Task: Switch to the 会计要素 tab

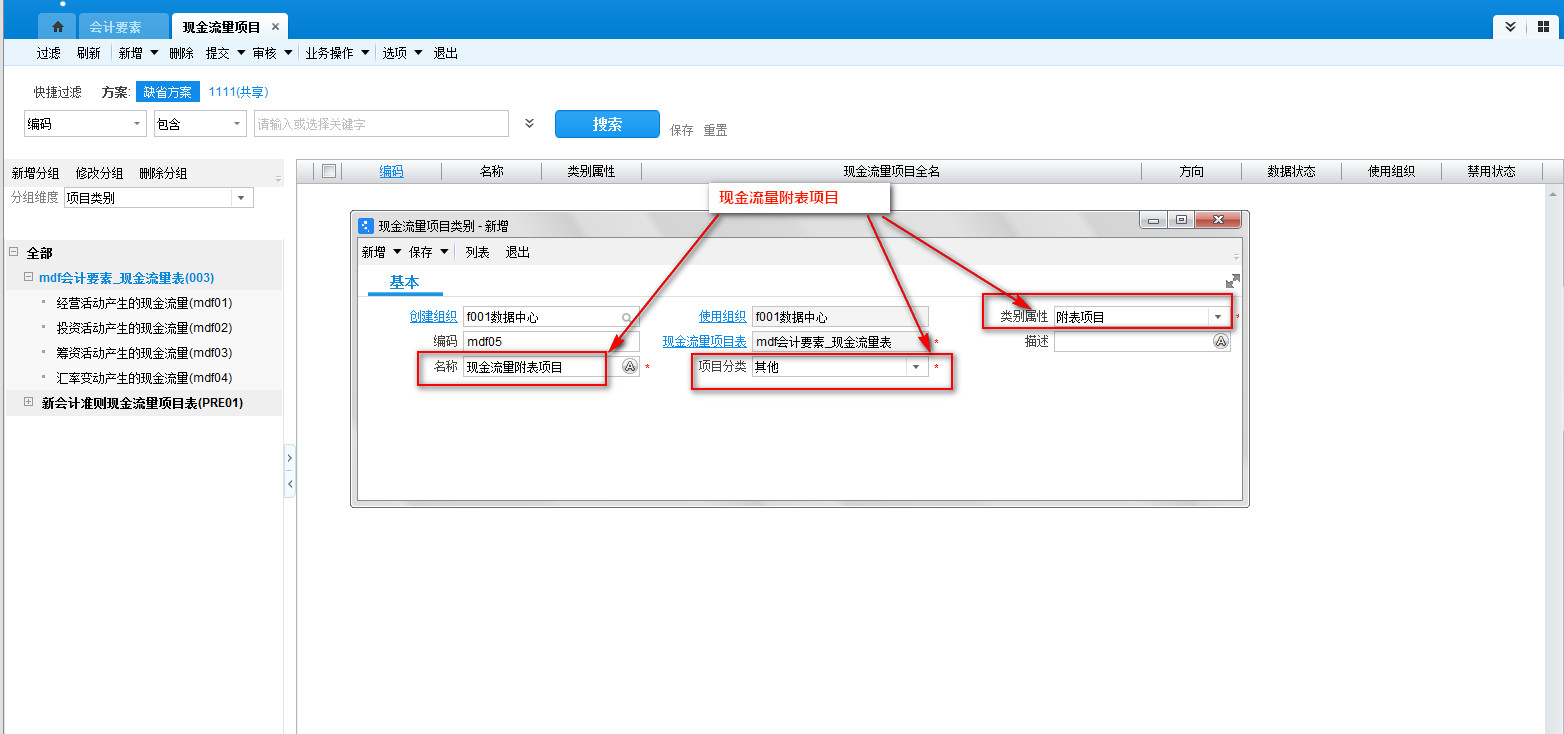Action: (x=115, y=27)
